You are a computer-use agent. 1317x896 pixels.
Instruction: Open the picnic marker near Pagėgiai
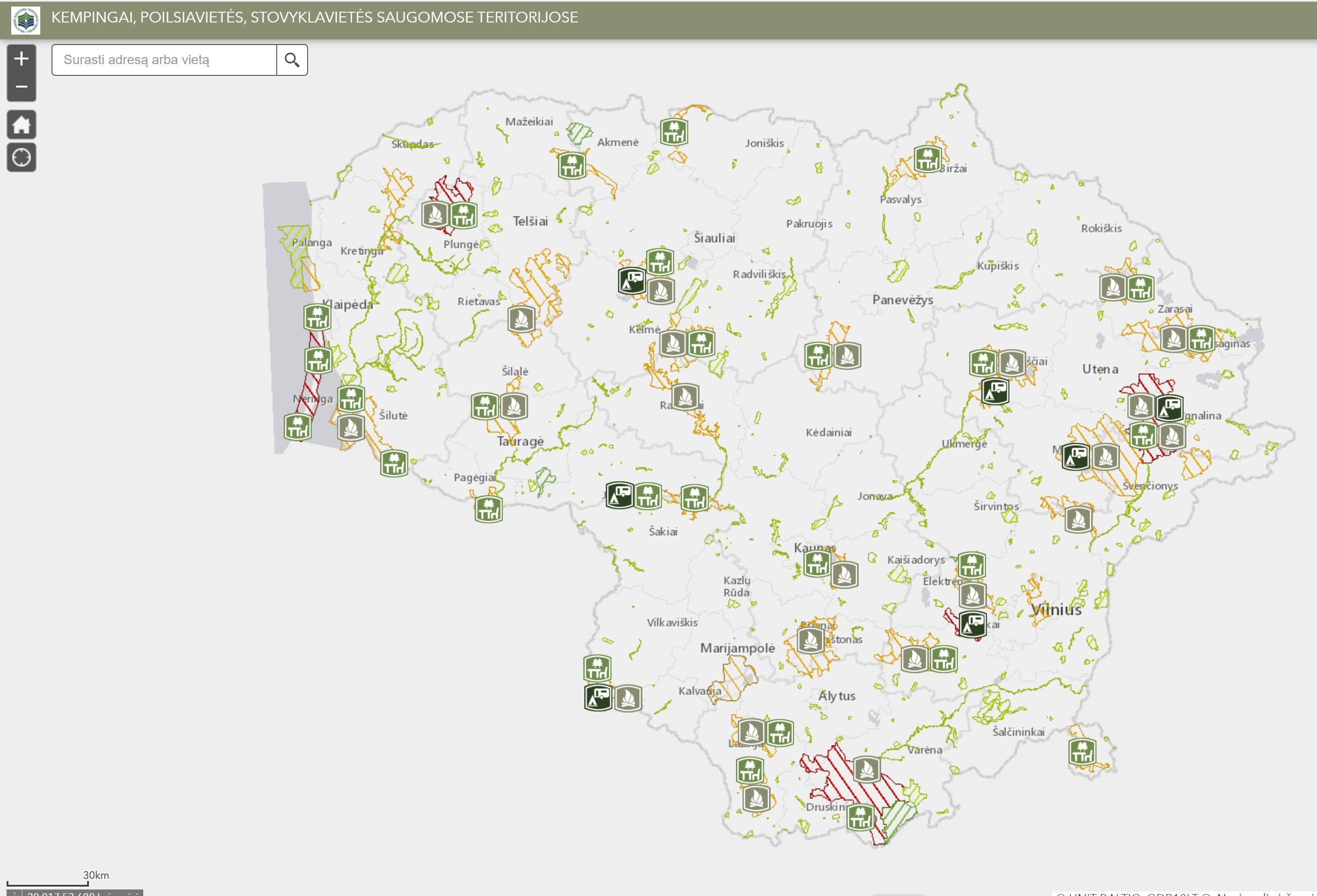(x=488, y=509)
